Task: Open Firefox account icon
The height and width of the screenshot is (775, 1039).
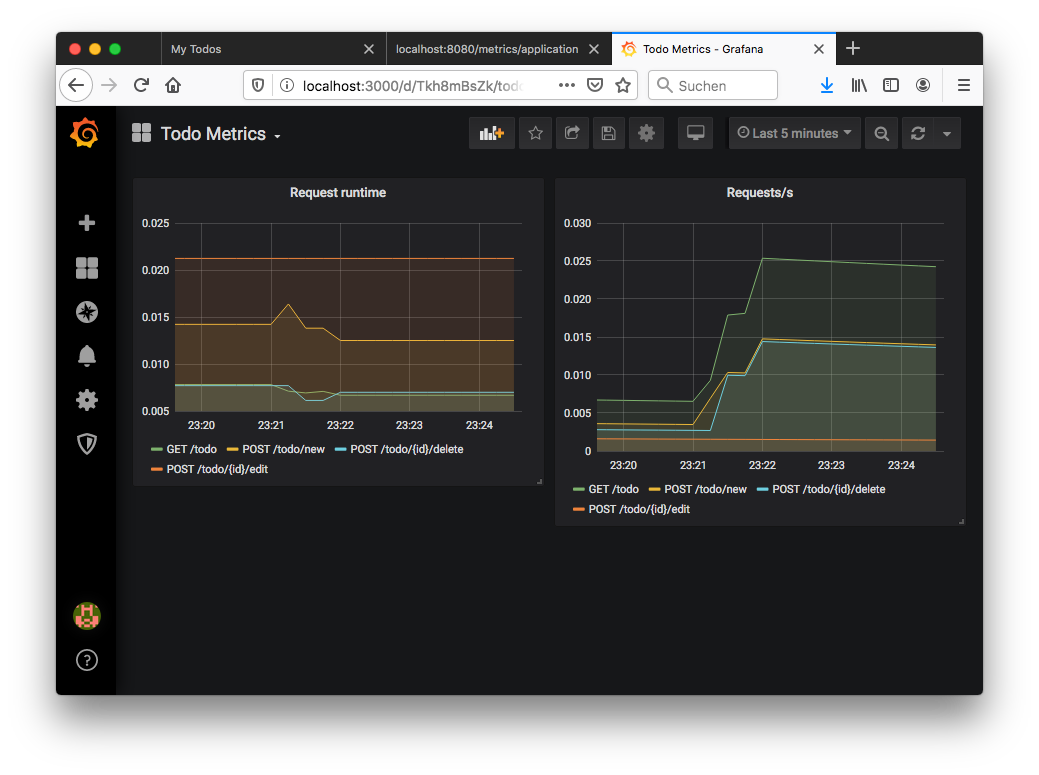Action: (922, 85)
